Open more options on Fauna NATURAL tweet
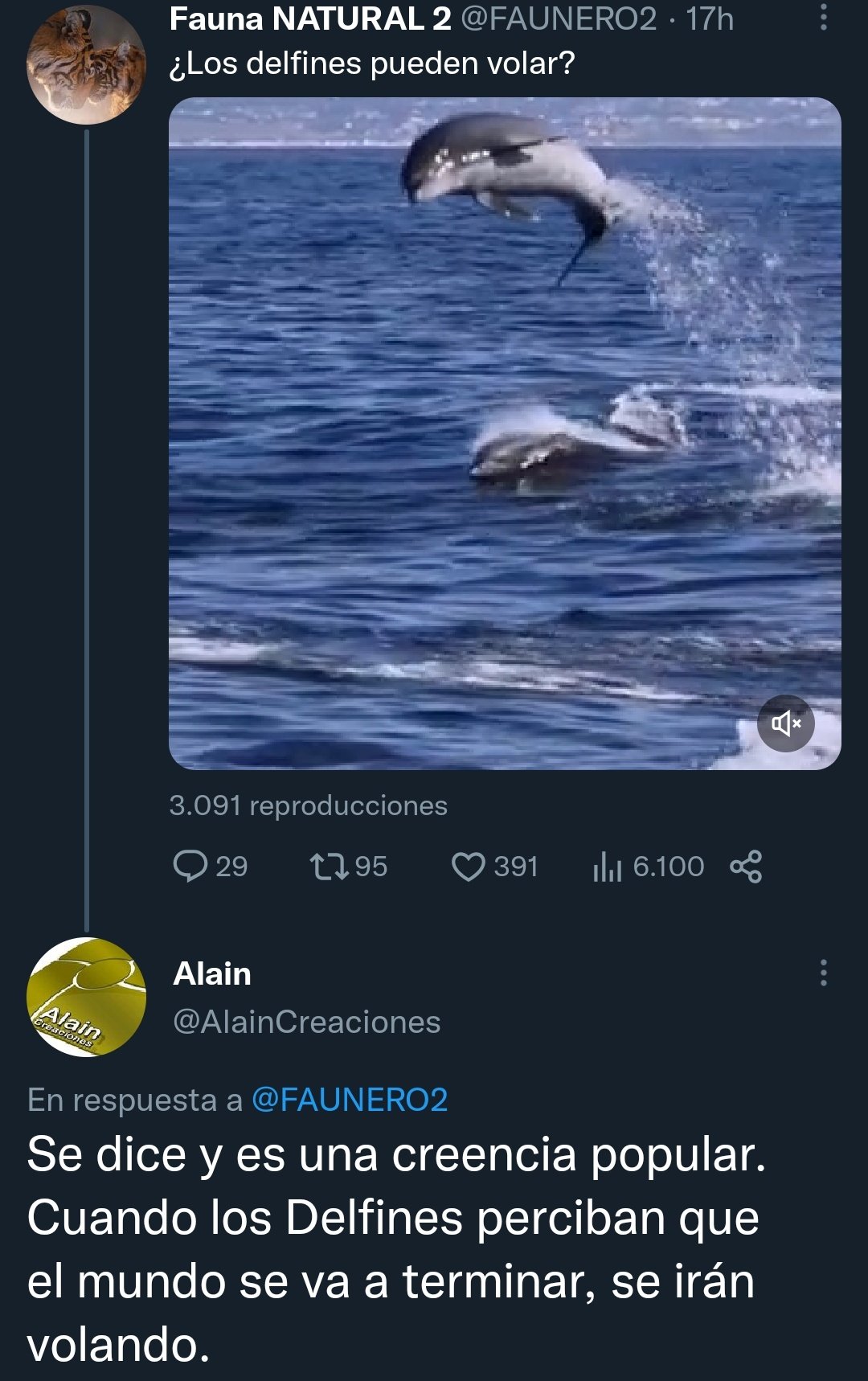Viewport: 868px width, 1381px height. [823, 17]
